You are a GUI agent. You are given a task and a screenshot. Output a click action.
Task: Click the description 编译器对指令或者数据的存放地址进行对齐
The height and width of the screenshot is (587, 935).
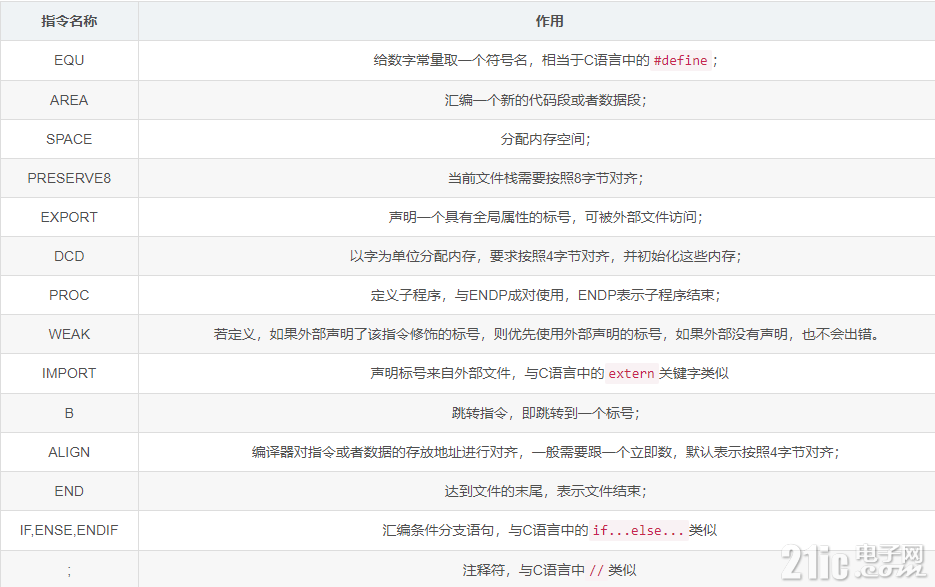click(545, 452)
